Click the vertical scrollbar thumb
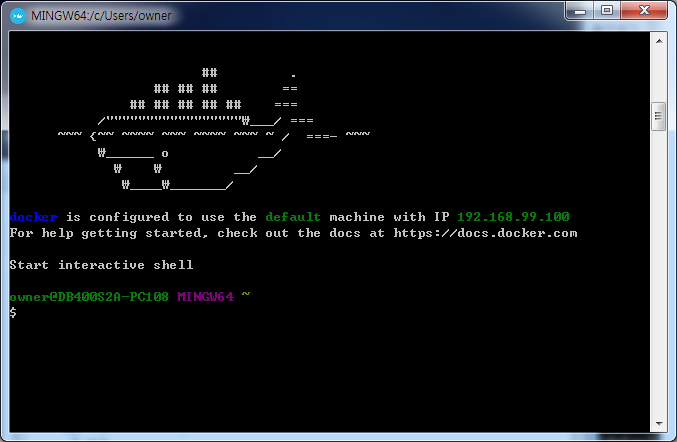Image resolution: width=677 pixels, height=442 pixels. click(x=659, y=116)
